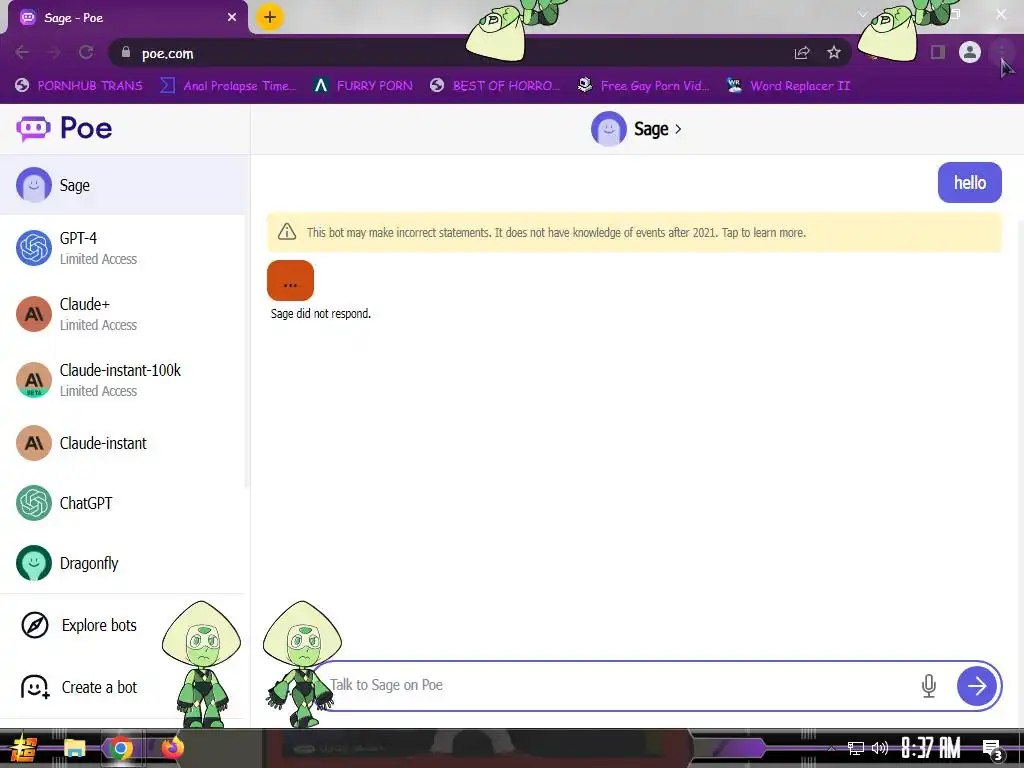Open File Explorer from taskbar
Image resolution: width=1024 pixels, height=768 pixels.
tap(74, 748)
